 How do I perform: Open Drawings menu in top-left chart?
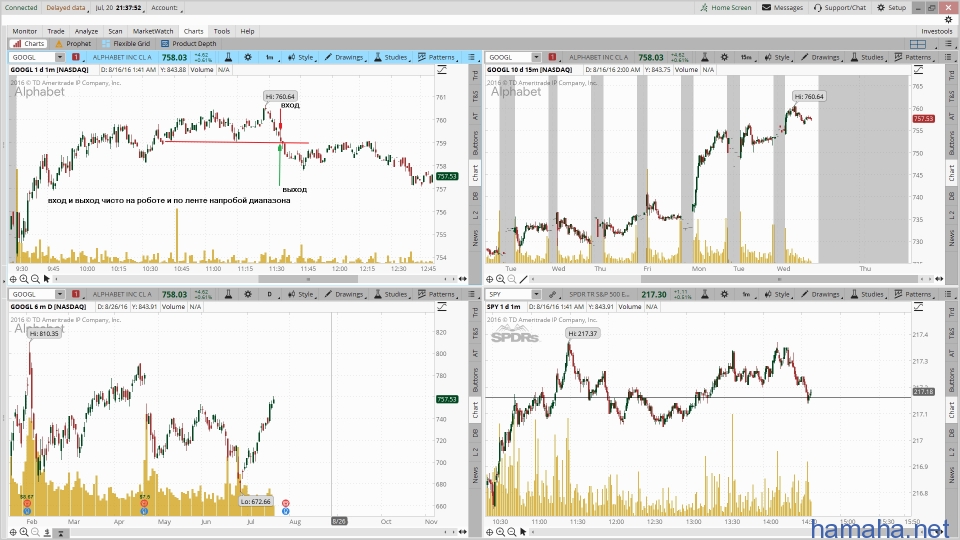[x=344, y=57]
